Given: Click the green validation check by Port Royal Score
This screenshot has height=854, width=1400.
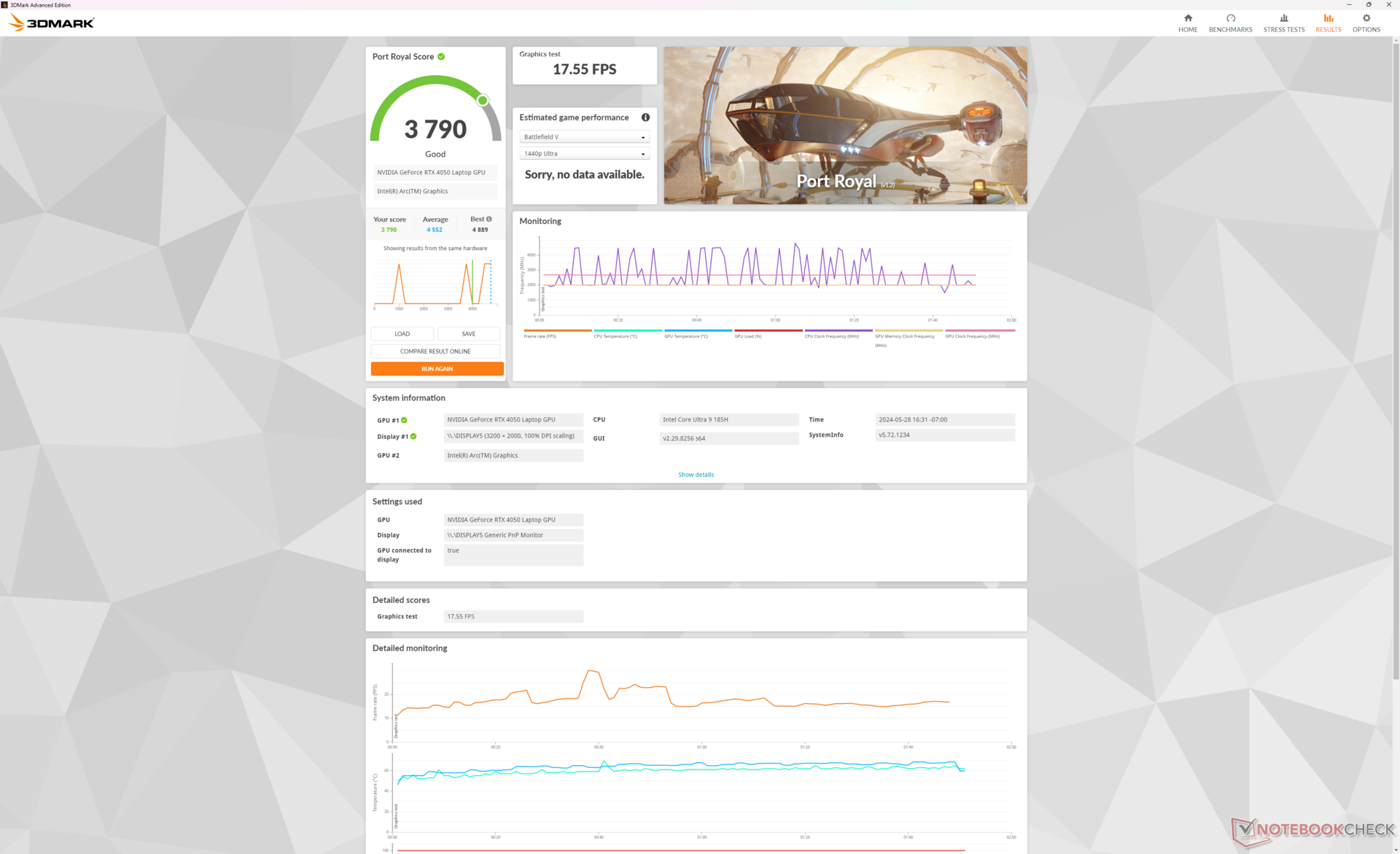Looking at the screenshot, I should [441, 57].
